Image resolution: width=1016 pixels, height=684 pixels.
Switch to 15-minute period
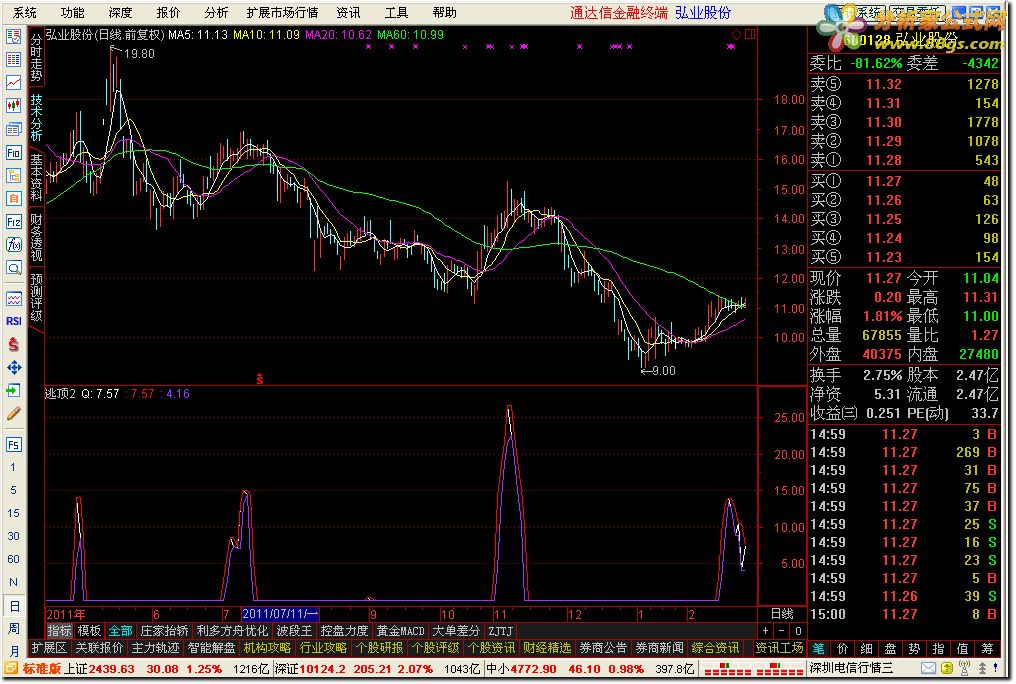pos(13,513)
